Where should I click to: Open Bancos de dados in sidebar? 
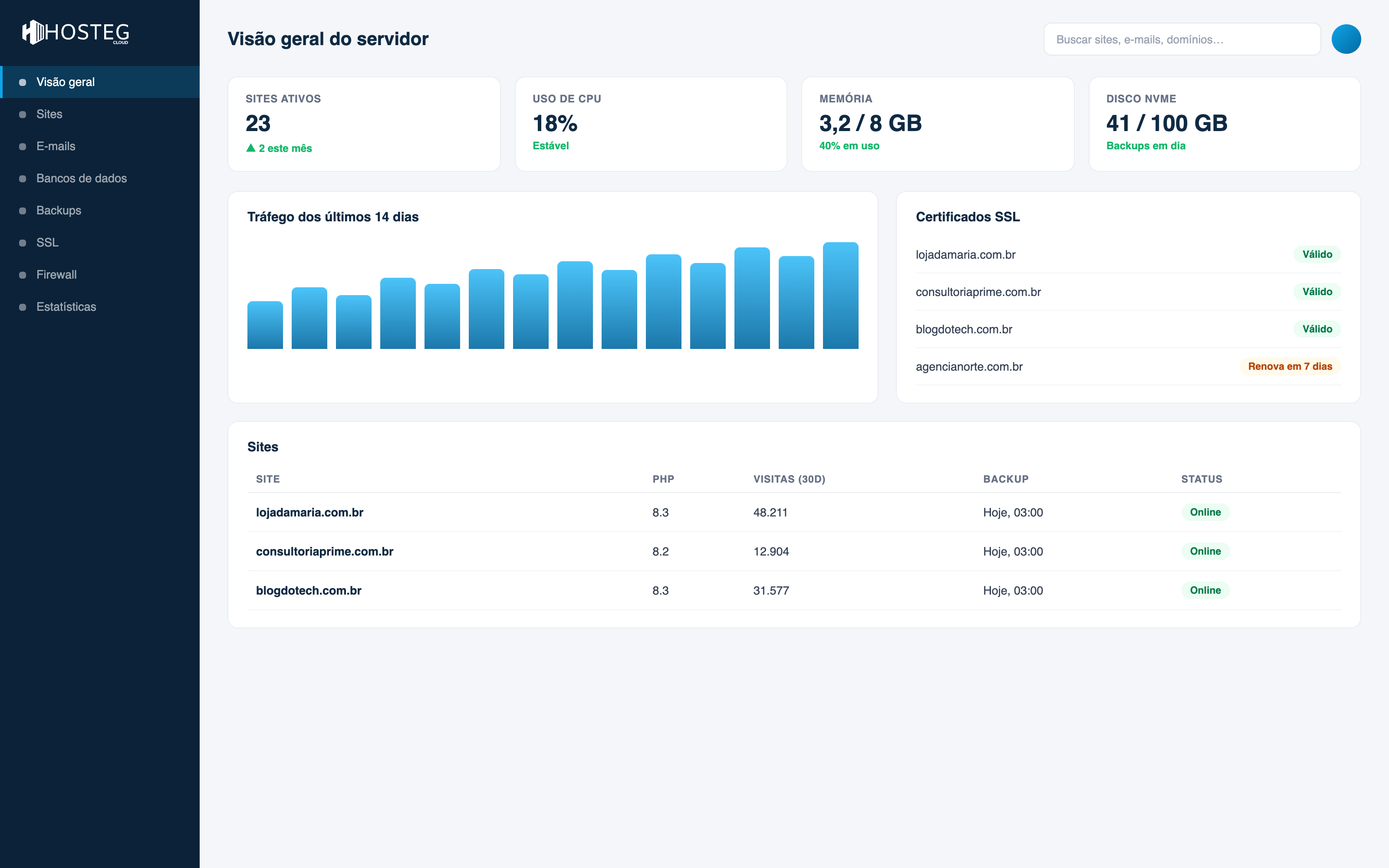pyautogui.click(x=100, y=178)
